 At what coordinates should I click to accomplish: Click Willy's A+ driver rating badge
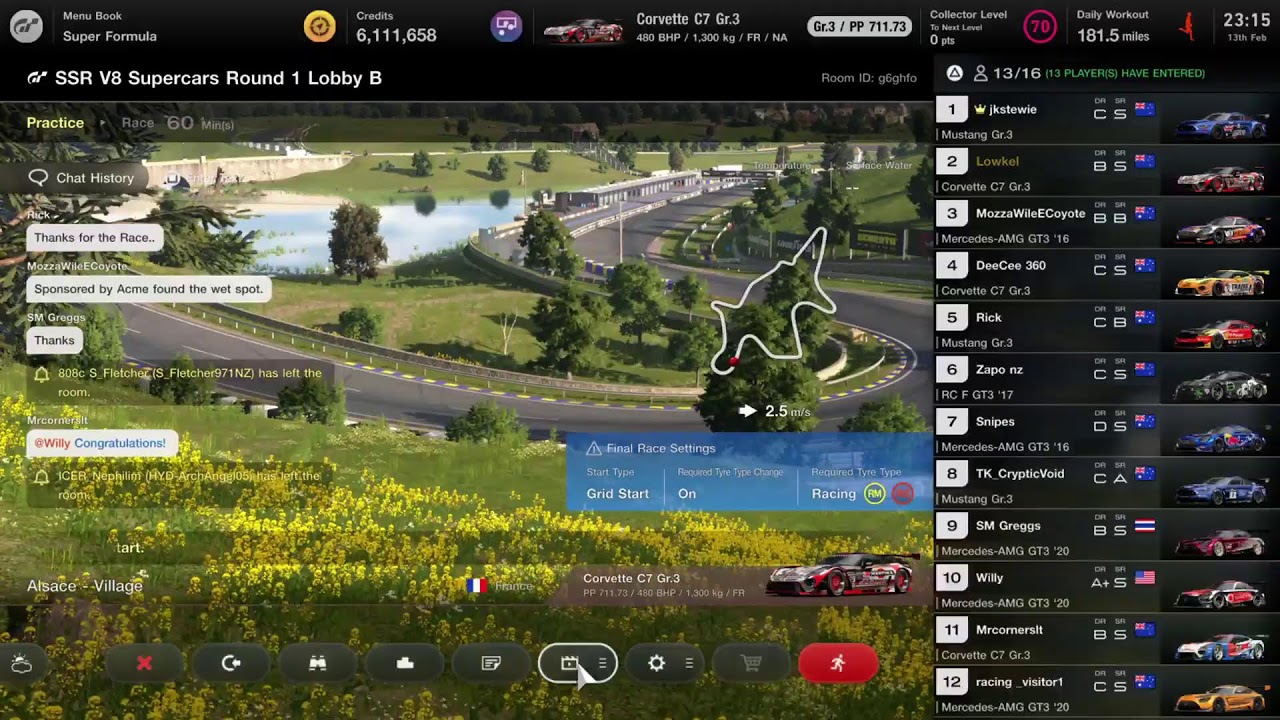click(x=1100, y=582)
